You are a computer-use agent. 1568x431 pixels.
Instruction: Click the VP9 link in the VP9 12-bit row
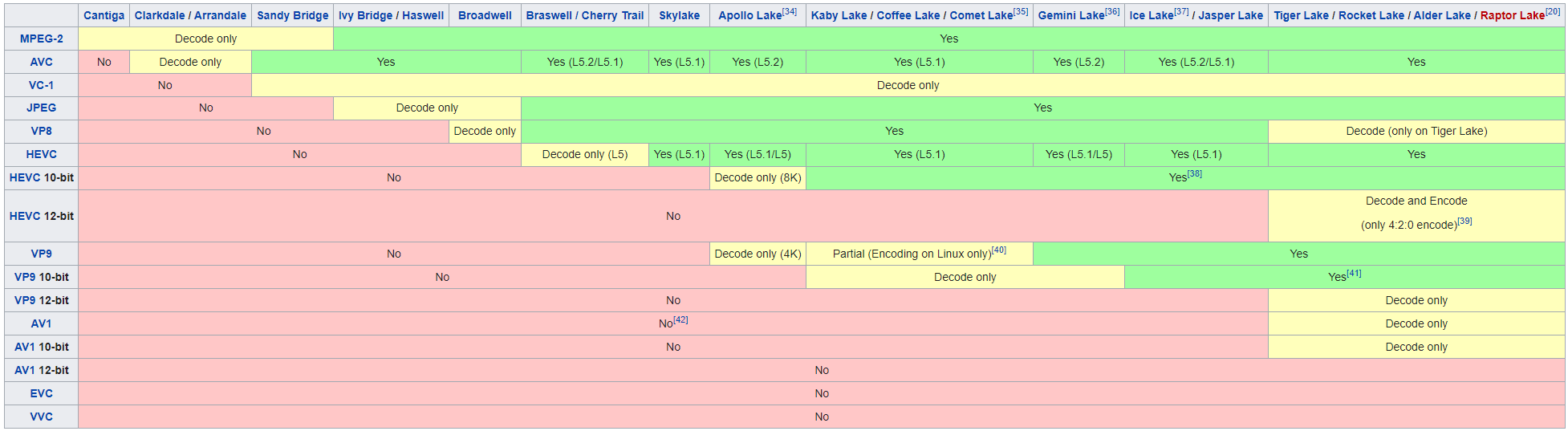tap(25, 300)
